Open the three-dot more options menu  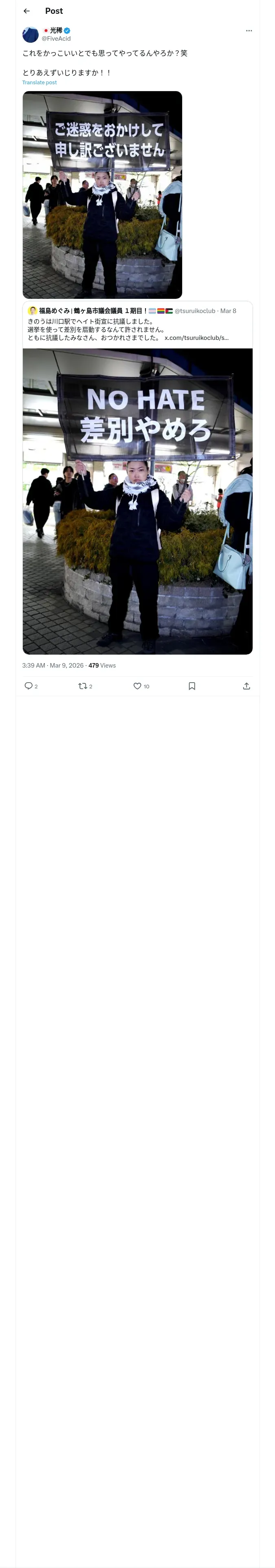pos(249,31)
